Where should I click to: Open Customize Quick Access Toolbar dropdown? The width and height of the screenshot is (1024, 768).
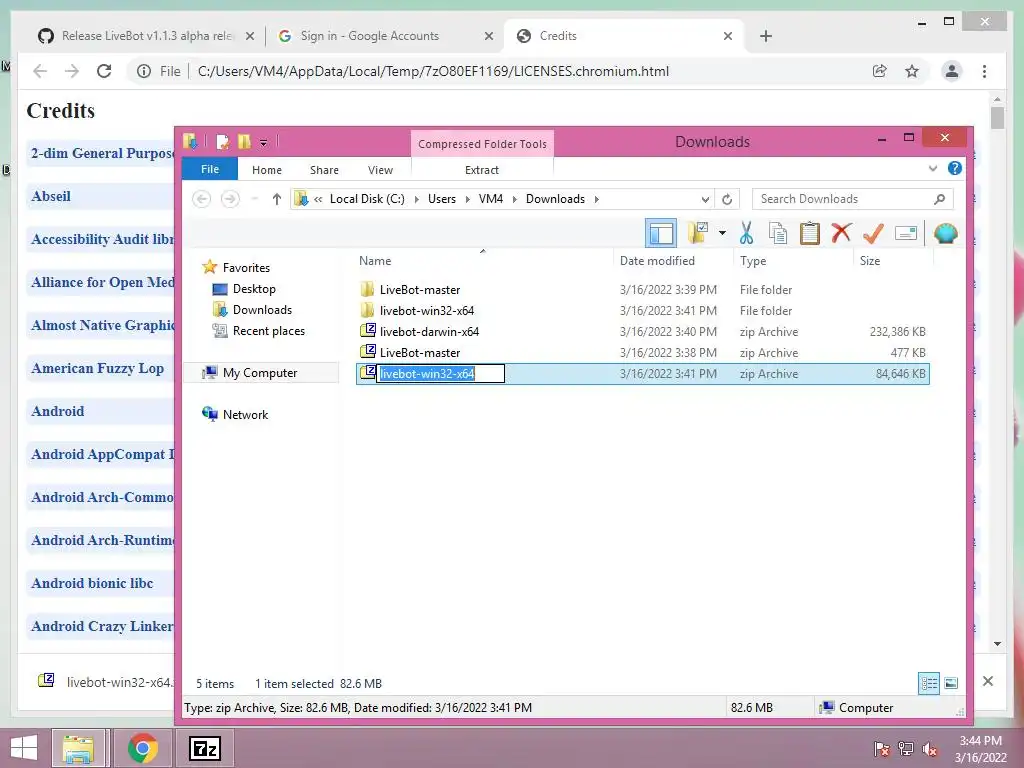coord(263,142)
